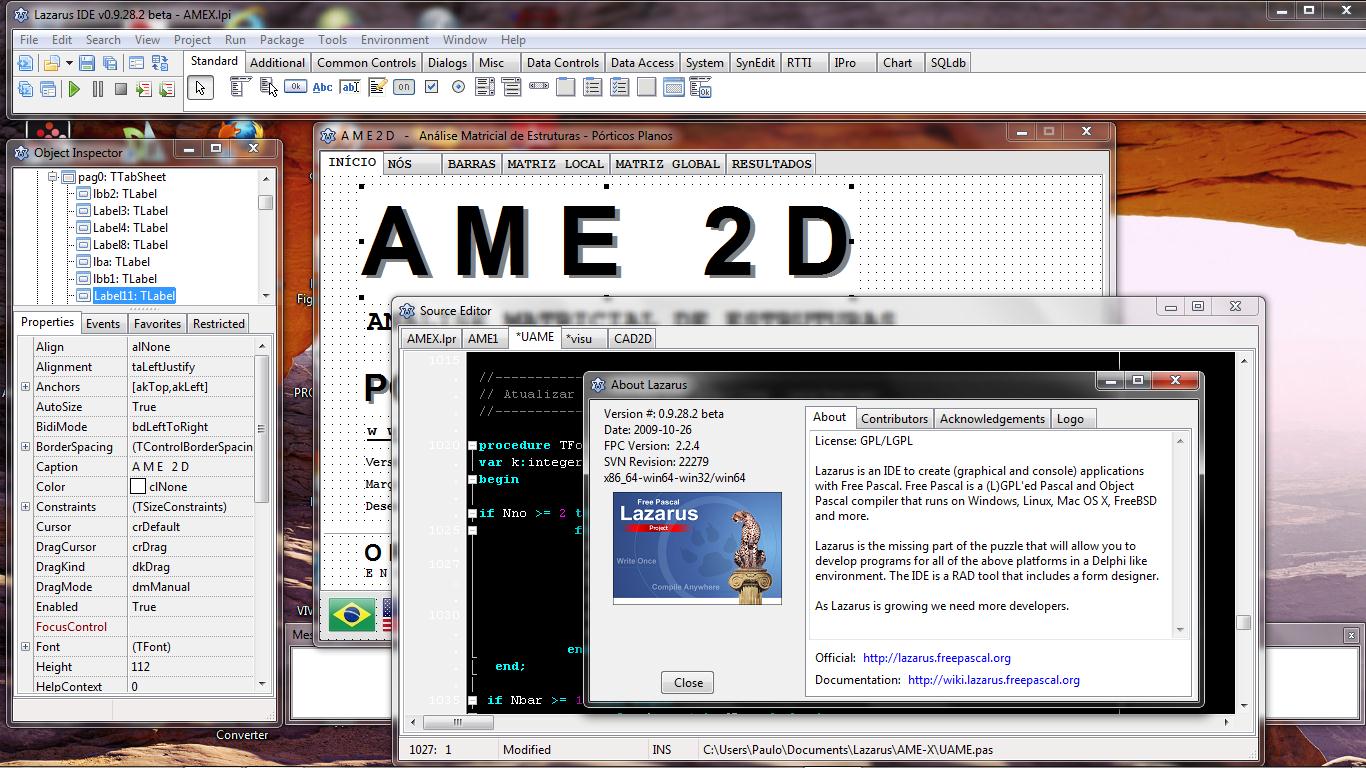Click the Toggle Form/Unit toolbar icon

160,63
